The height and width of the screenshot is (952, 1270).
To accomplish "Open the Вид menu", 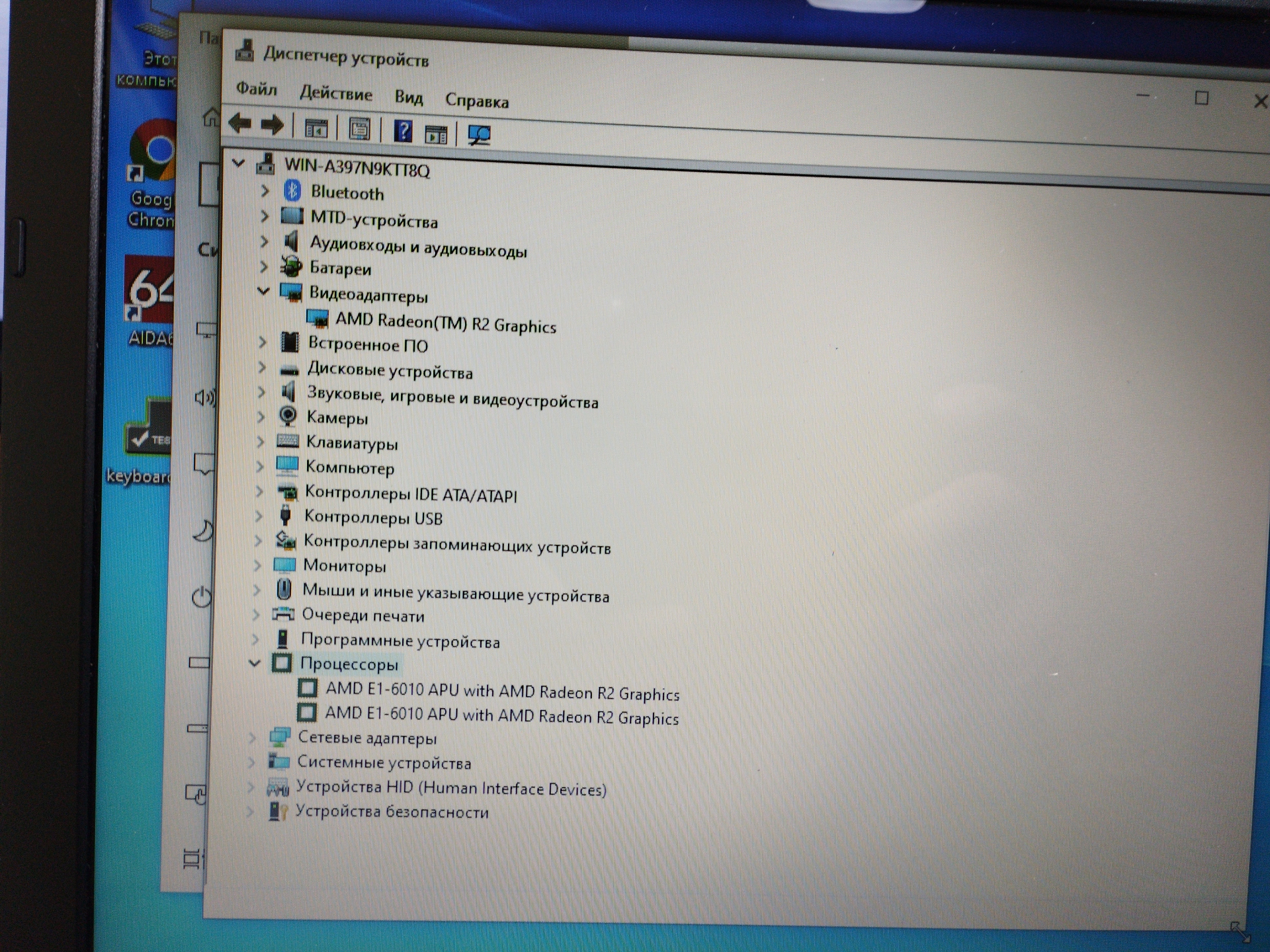I will point(409,97).
